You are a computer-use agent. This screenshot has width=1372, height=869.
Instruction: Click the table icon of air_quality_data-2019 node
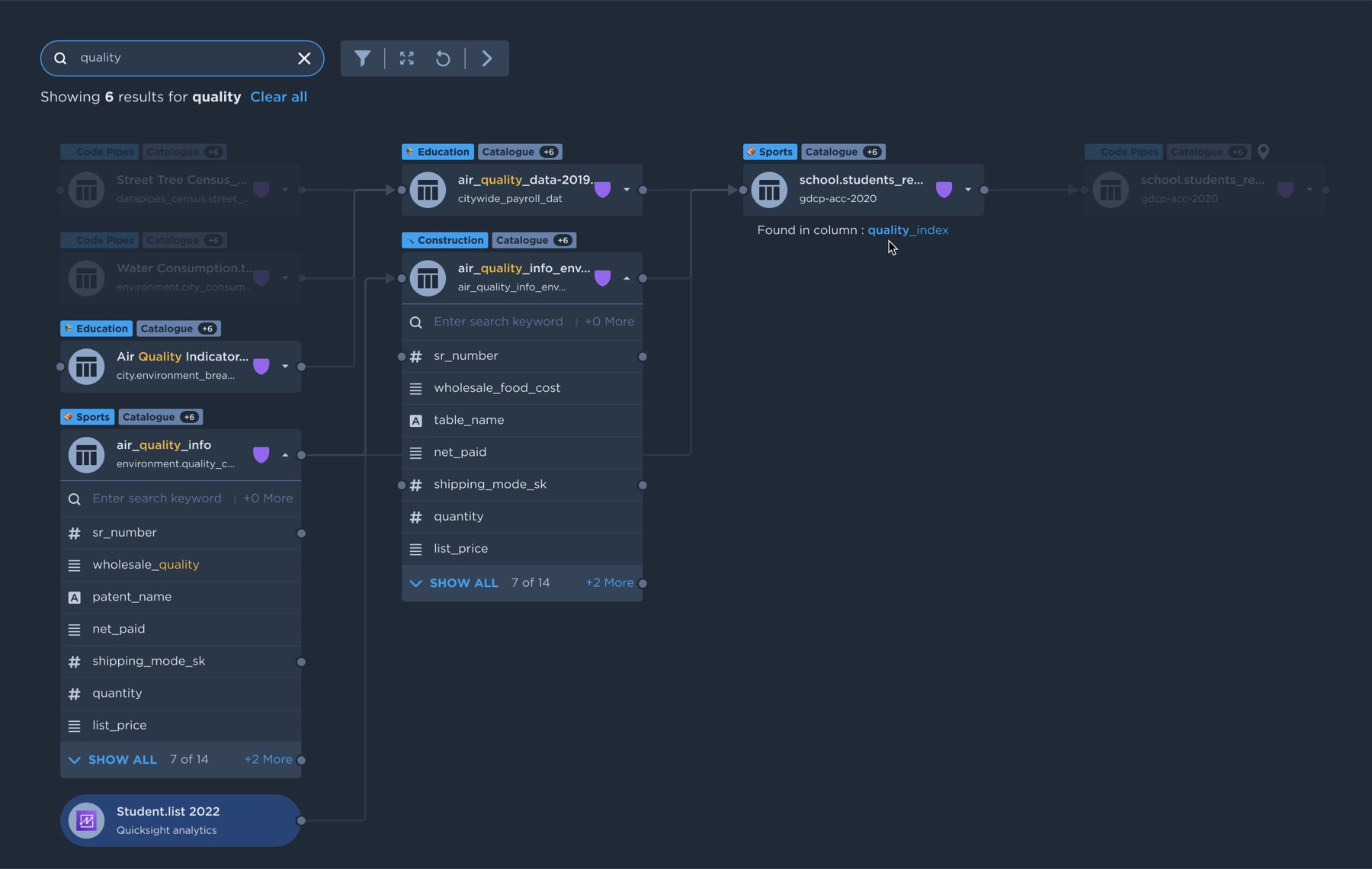tap(428, 190)
